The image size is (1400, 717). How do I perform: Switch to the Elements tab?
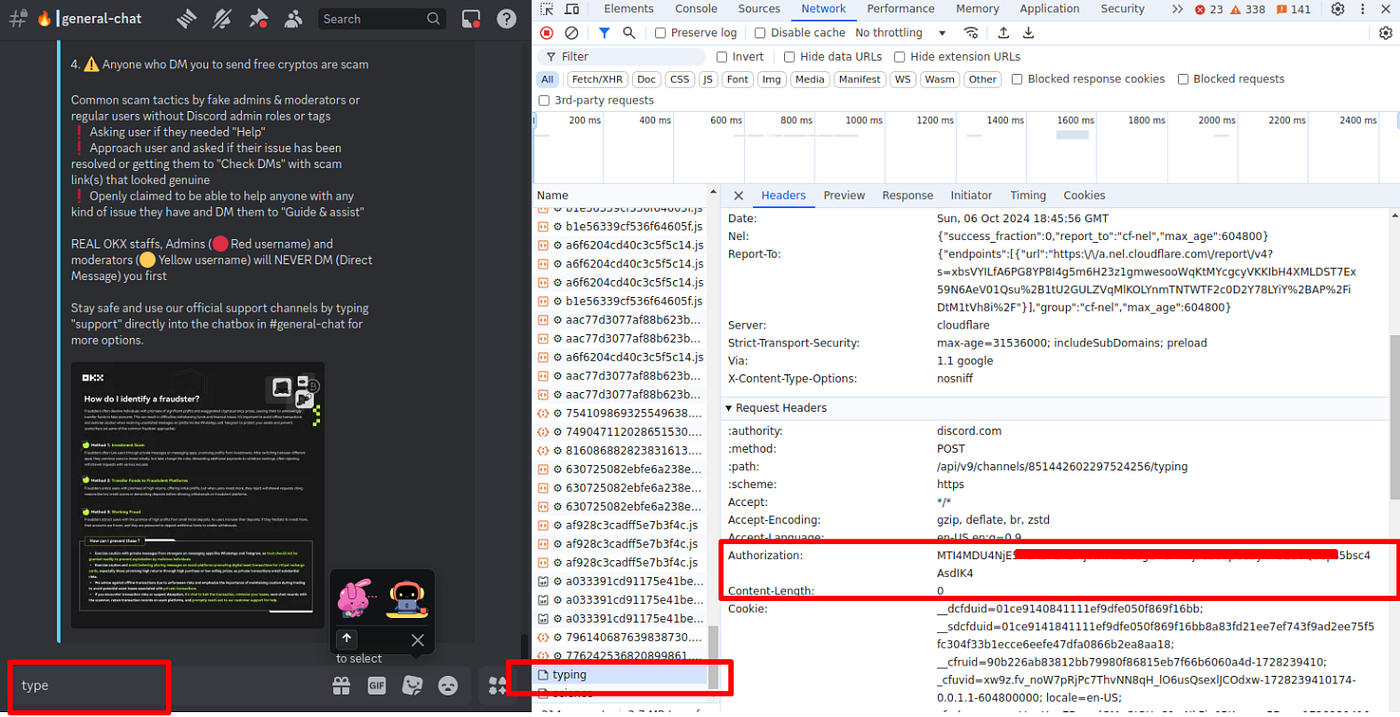628,9
